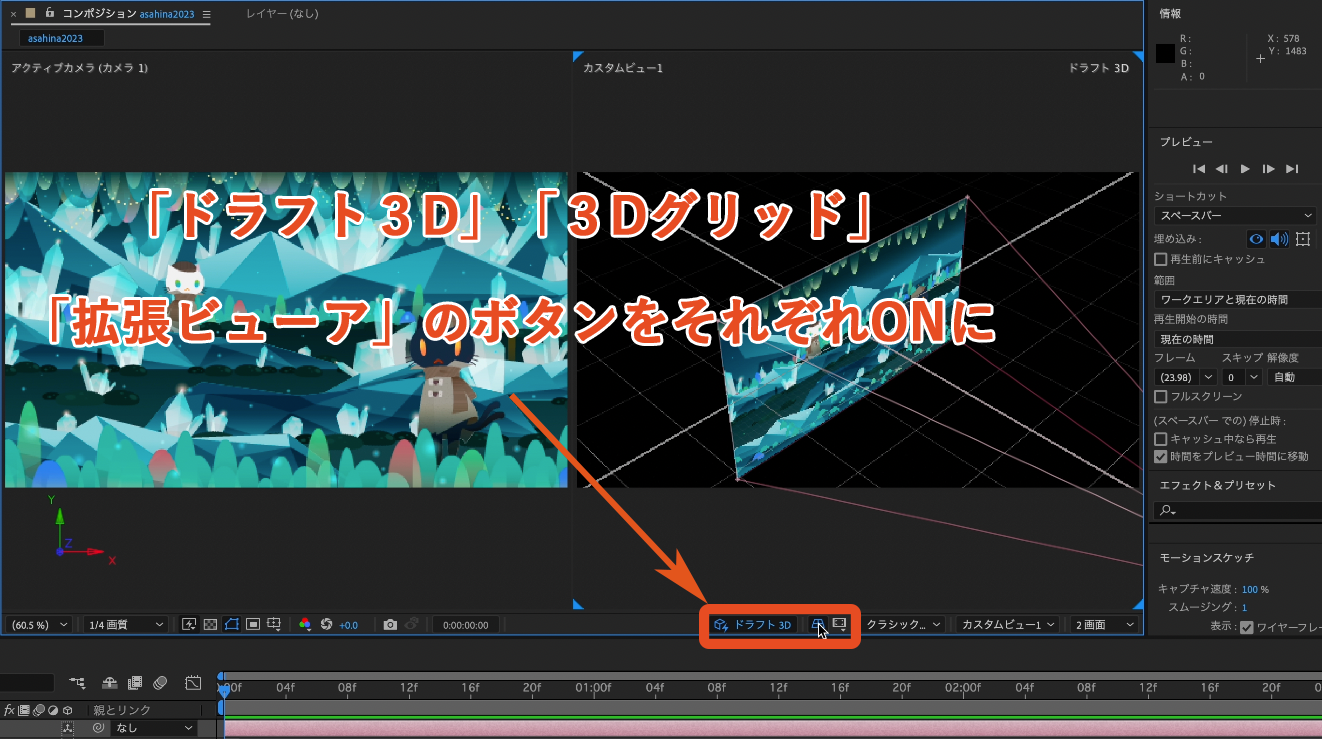Toggle extended viewer icon

839,624
